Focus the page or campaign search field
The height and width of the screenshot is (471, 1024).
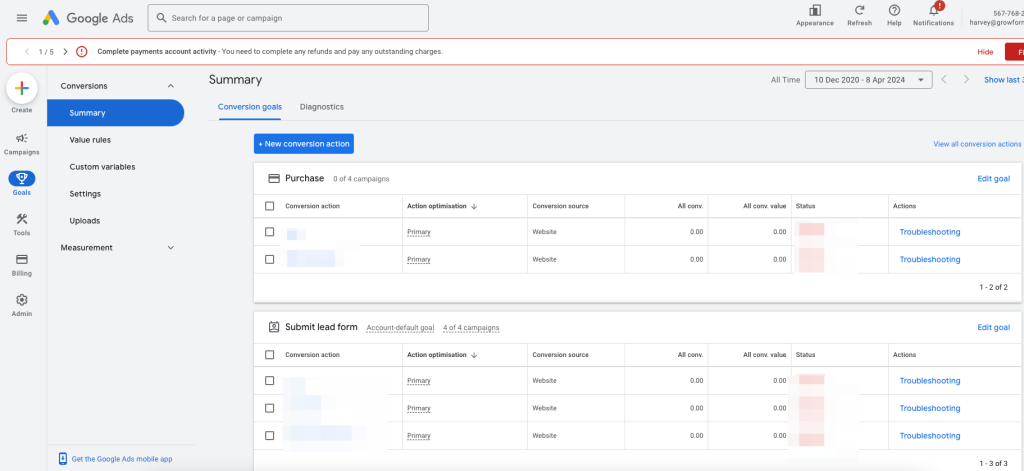288,18
